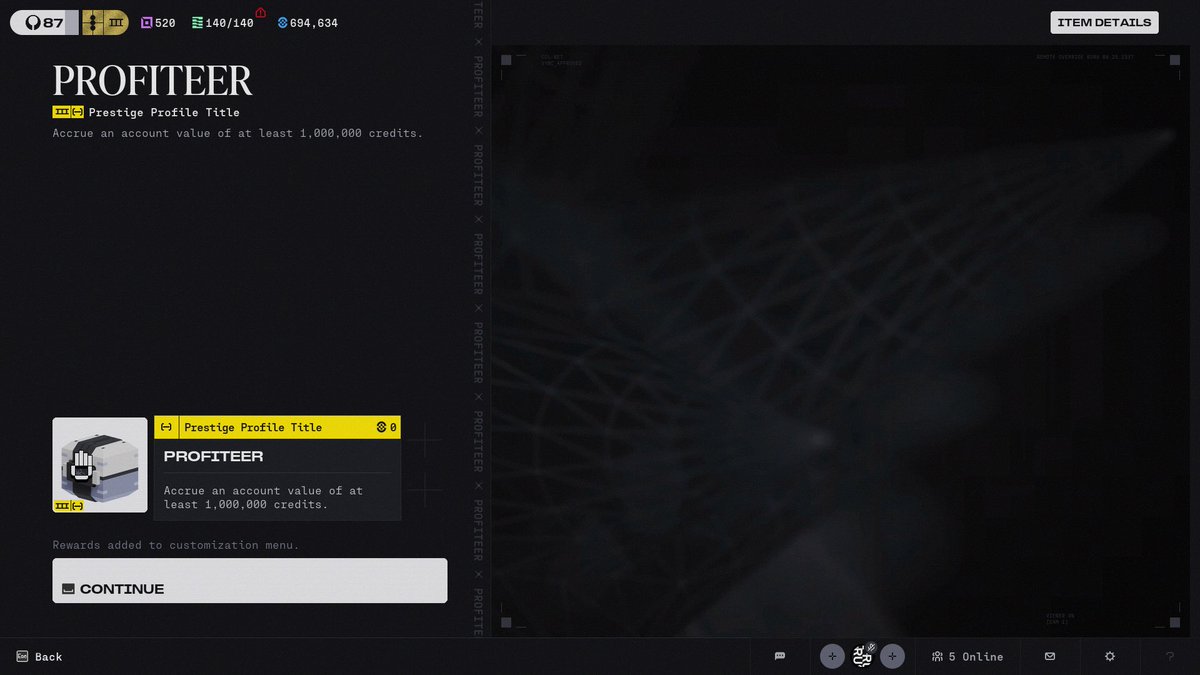Click your player avatar in squad bar
Image resolution: width=1200 pixels, height=675 pixels.
click(862, 656)
